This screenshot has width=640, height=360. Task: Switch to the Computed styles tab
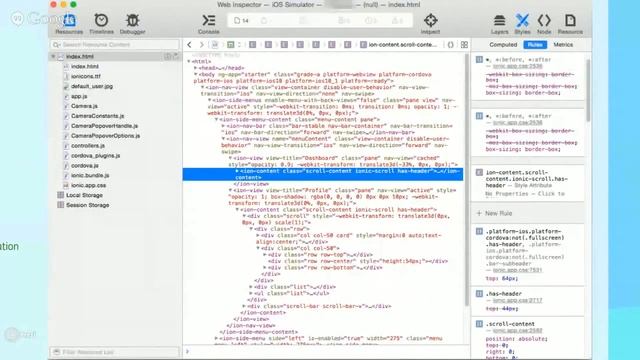tap(503, 45)
